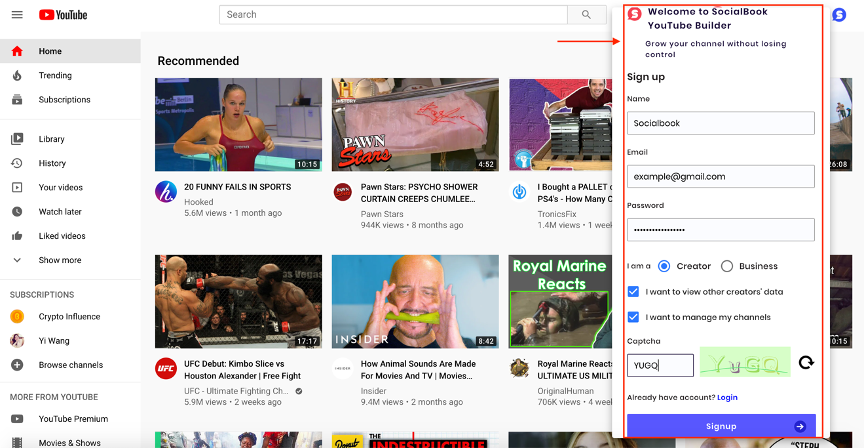The image size is (864, 448).
Task: Click the Movies & Shows film icon
Action: pyautogui.click(x=17, y=442)
